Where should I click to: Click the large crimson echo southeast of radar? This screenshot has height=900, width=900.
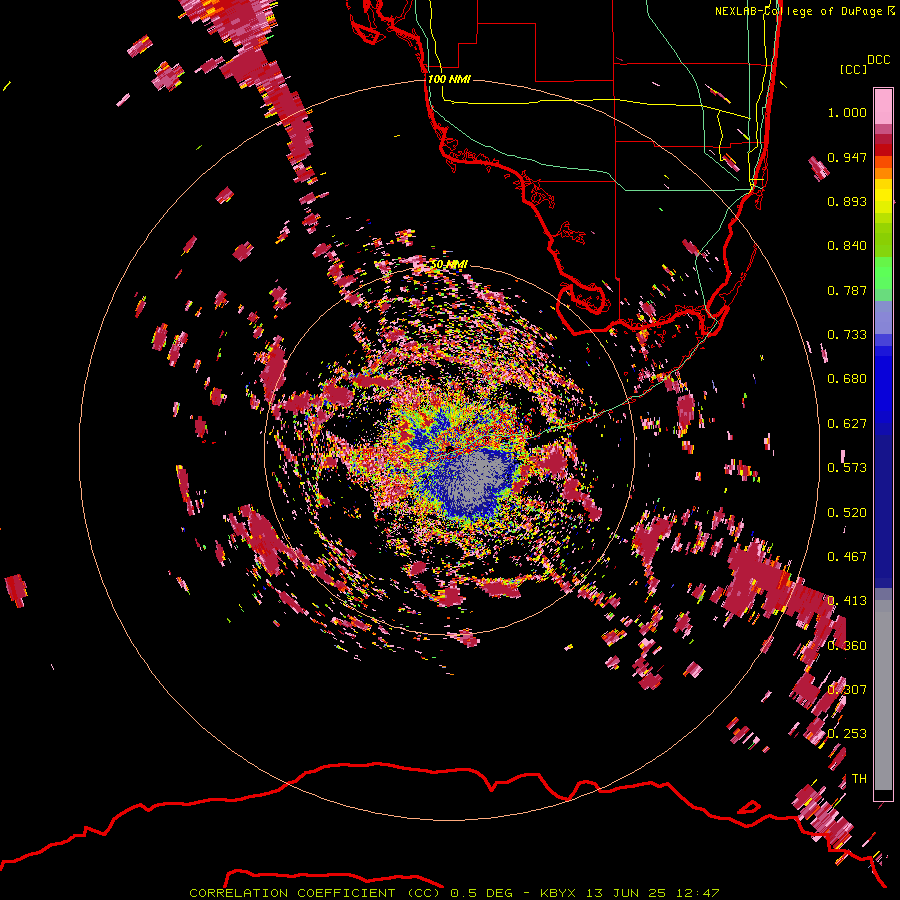tap(757, 579)
